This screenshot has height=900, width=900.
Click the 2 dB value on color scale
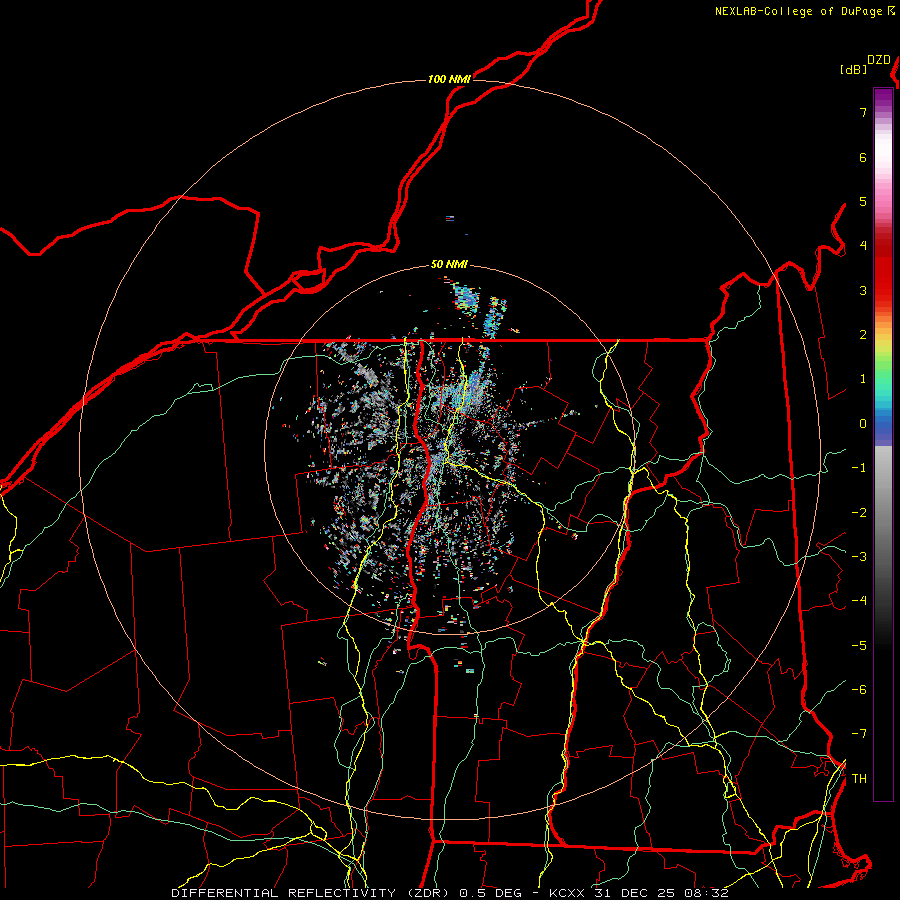[x=863, y=335]
